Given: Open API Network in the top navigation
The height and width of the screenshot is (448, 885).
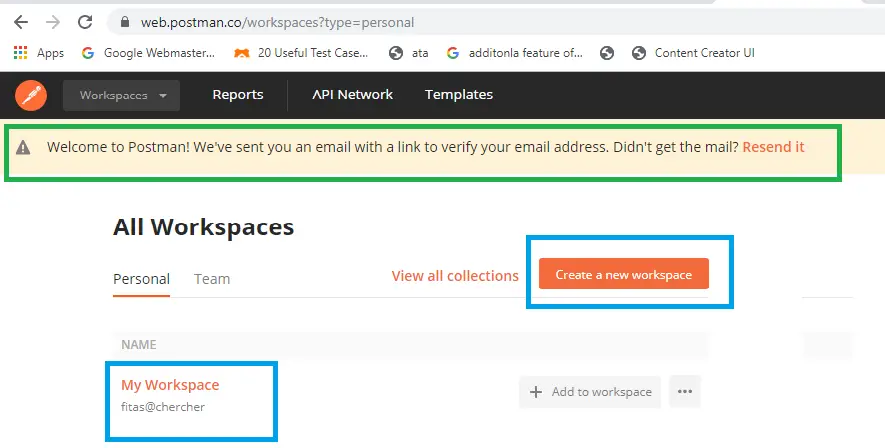Looking at the screenshot, I should 353,95.
